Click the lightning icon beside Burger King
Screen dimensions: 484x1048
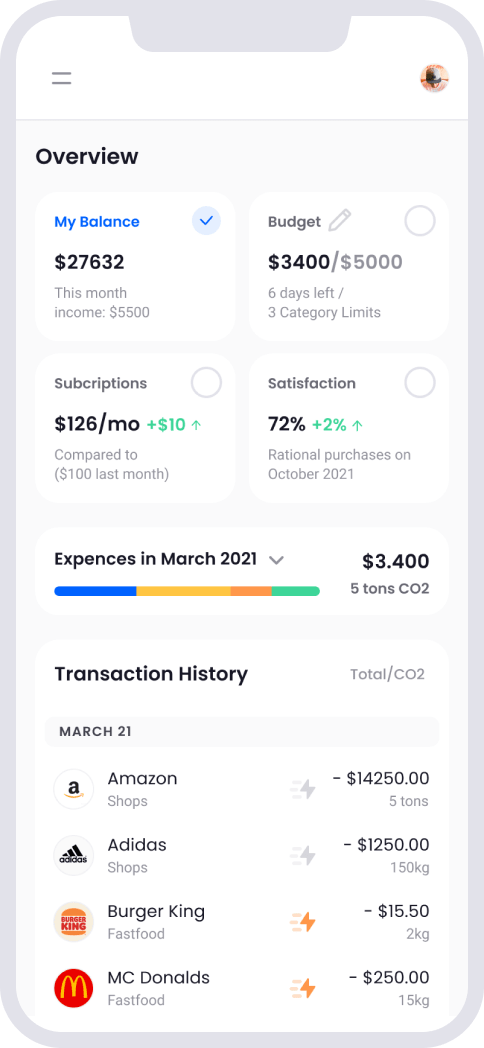[x=303, y=922]
